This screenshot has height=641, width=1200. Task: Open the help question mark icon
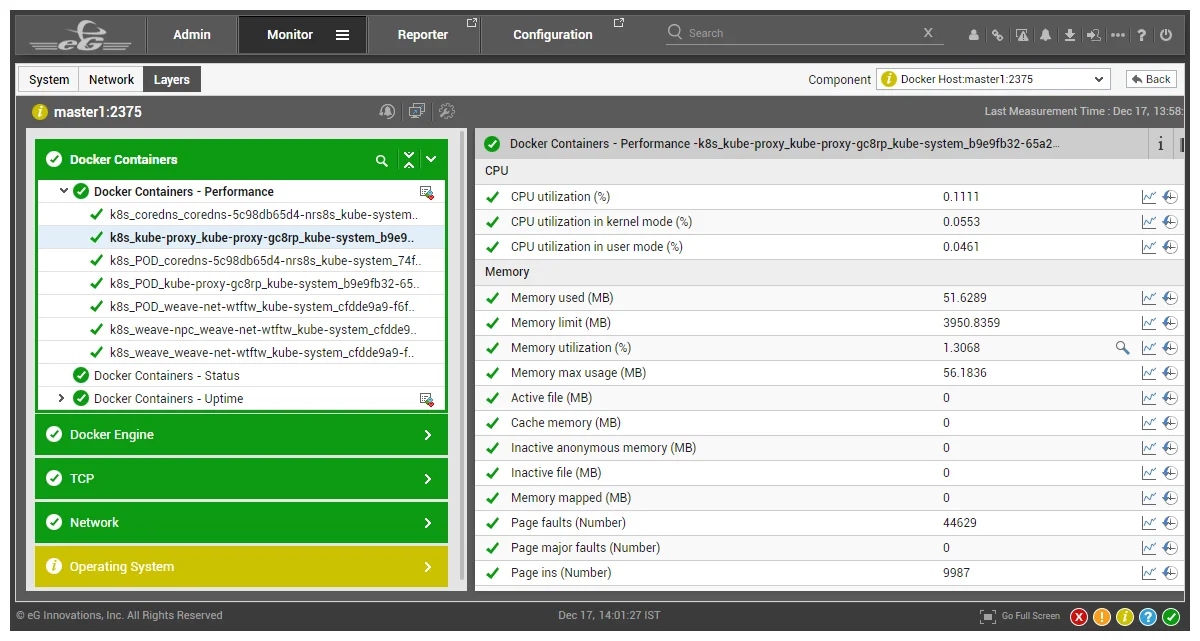(1142, 35)
